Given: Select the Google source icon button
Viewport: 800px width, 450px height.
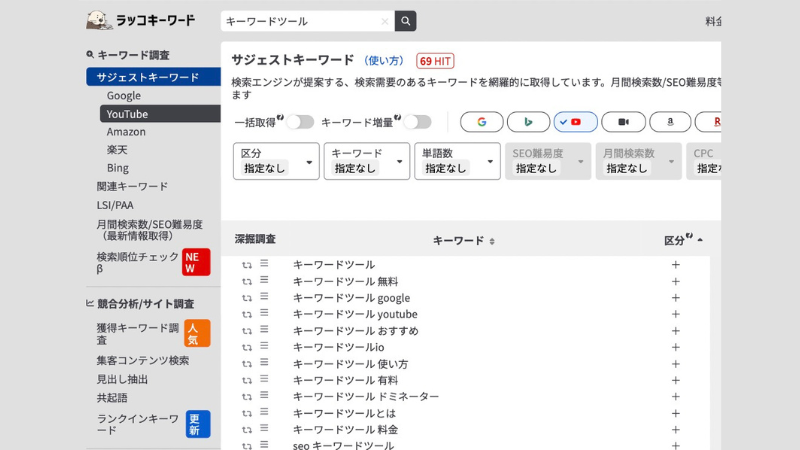Looking at the screenshot, I should click(482, 122).
